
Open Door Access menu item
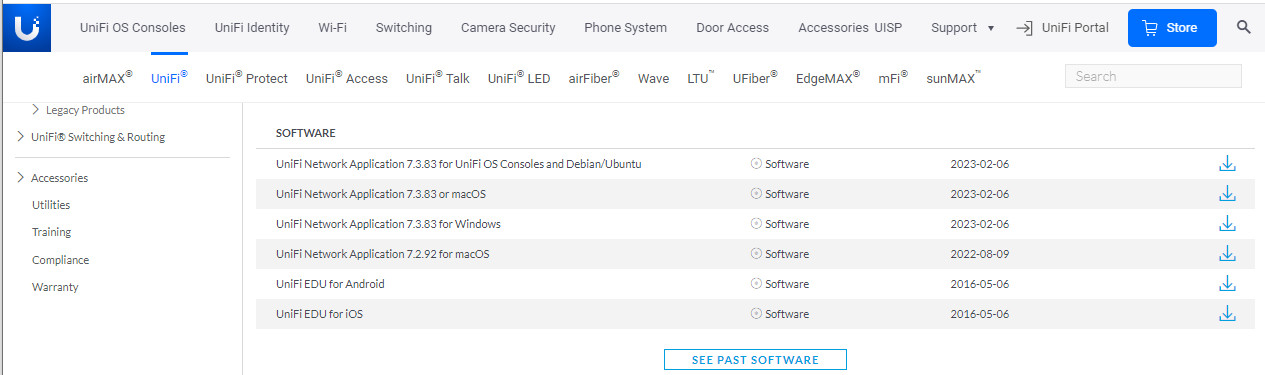tap(733, 28)
